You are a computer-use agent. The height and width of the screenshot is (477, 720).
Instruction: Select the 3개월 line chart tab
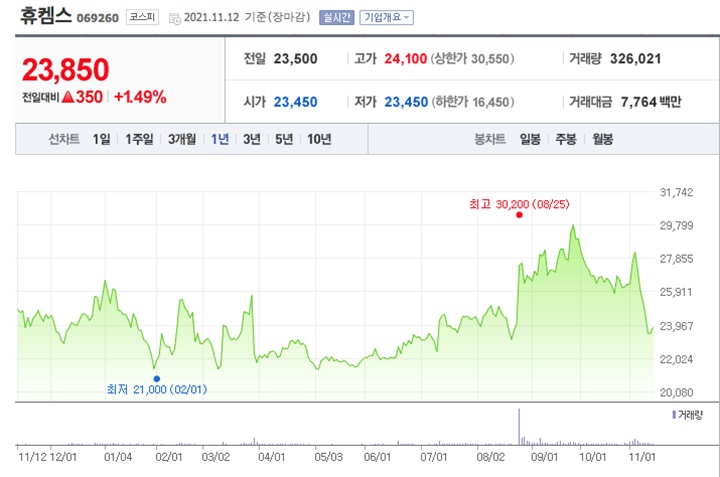pyautogui.click(x=182, y=139)
